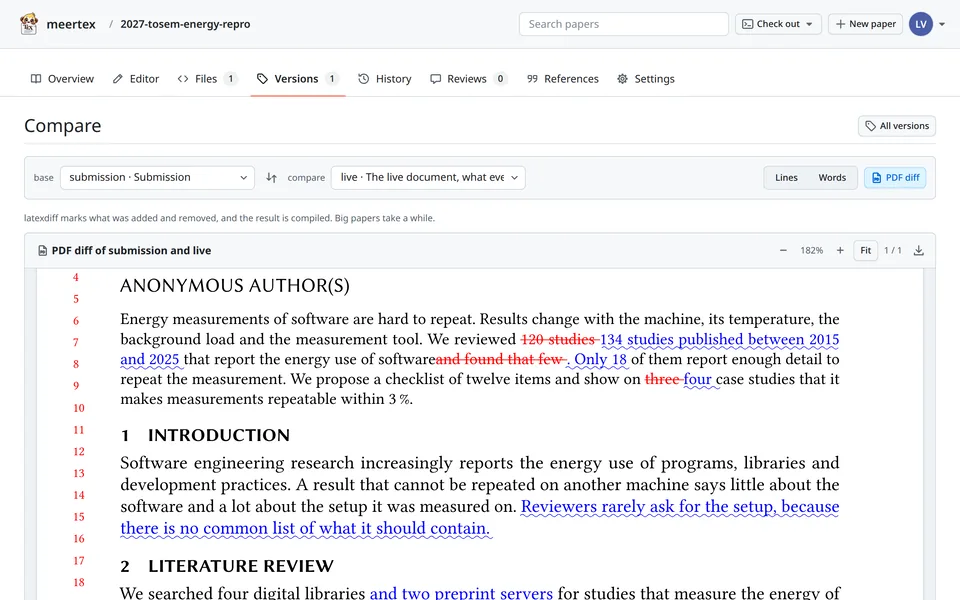This screenshot has width=960, height=600.
Task: Switch to the Files tab
Action: coord(206,78)
